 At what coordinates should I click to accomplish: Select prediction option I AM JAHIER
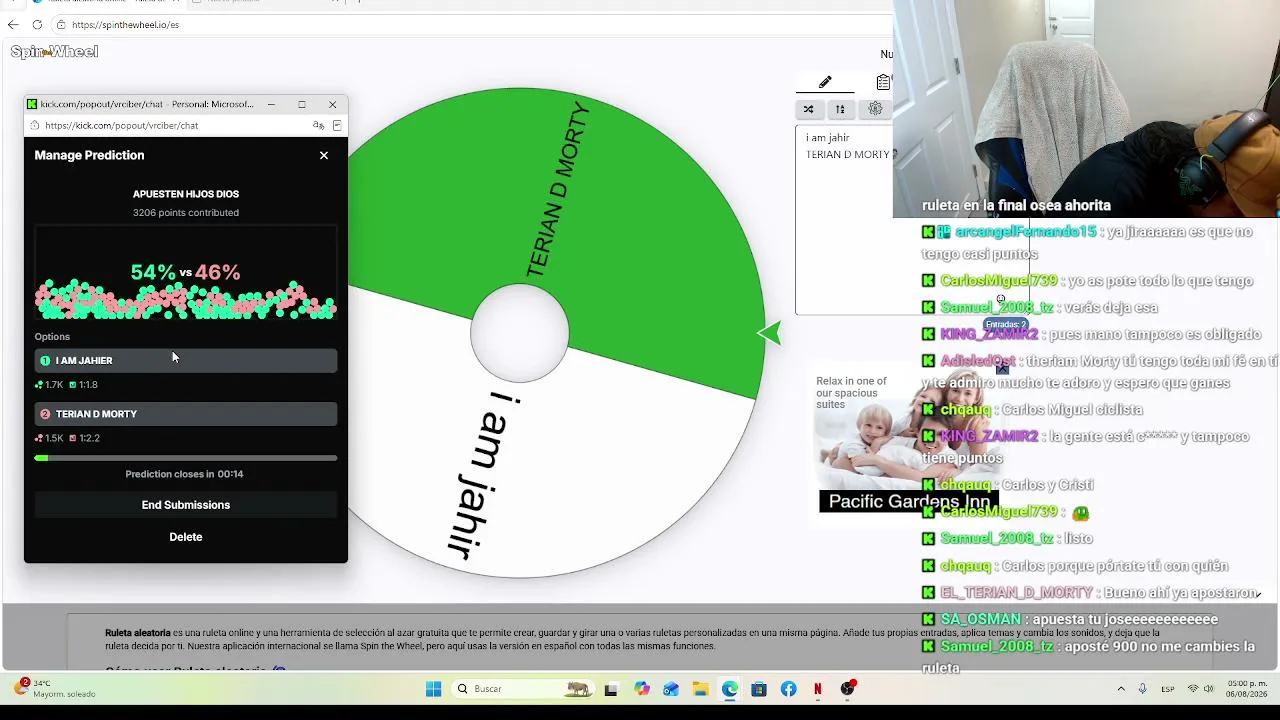186,360
